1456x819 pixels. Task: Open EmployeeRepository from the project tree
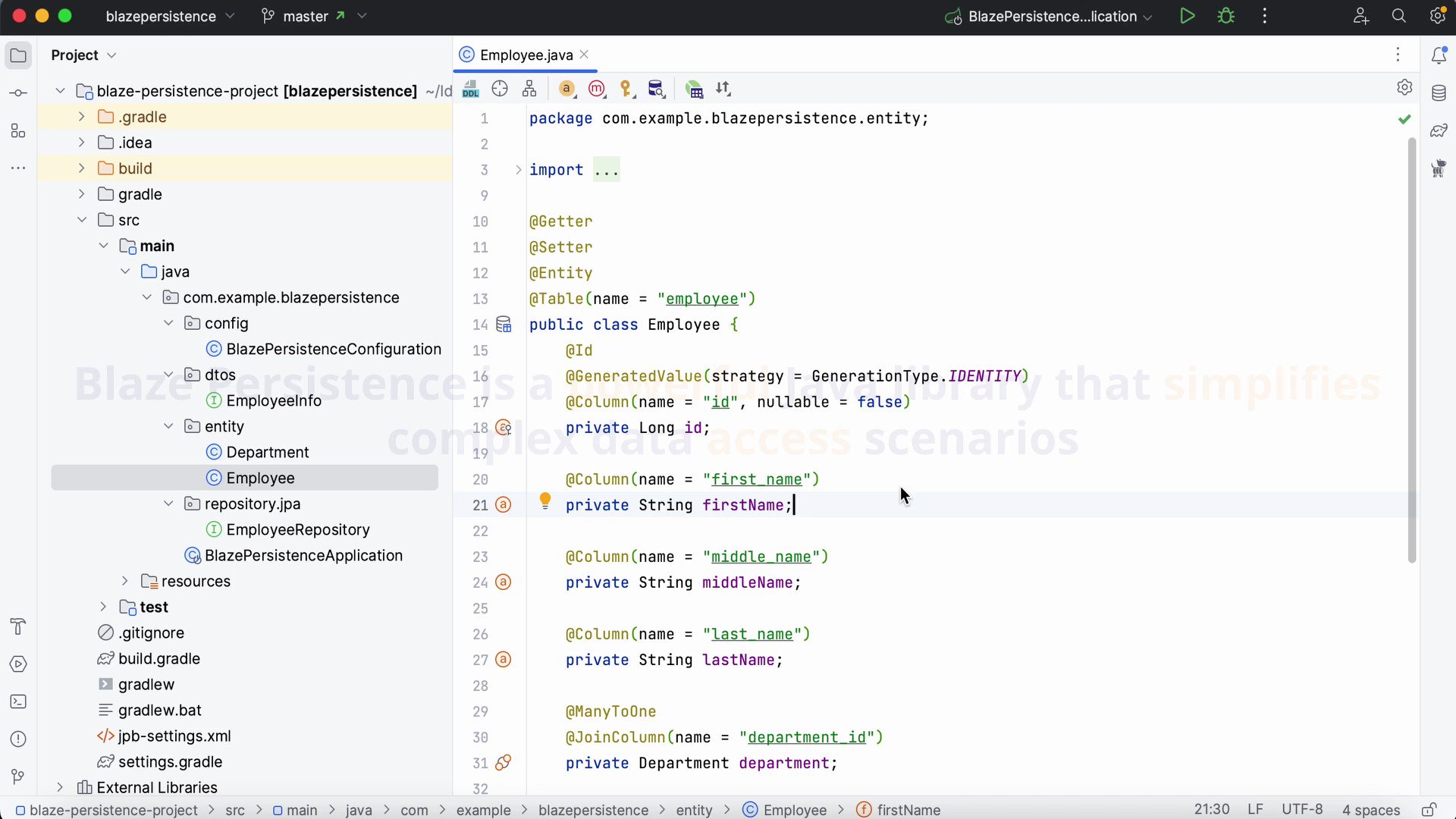(298, 529)
